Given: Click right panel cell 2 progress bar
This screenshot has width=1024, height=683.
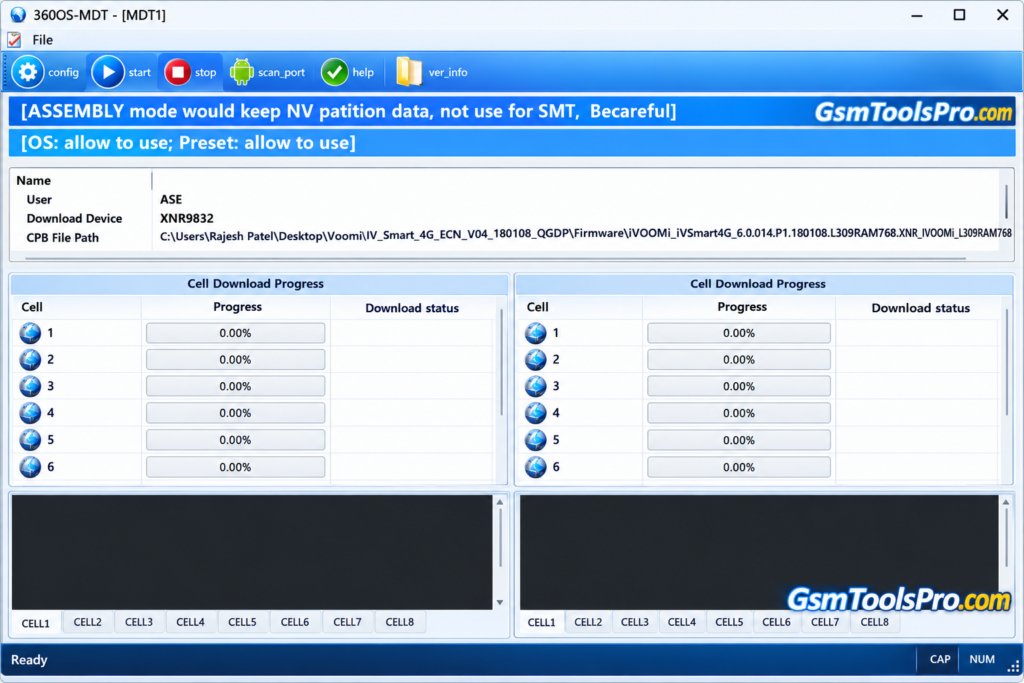Looking at the screenshot, I should tap(739, 360).
